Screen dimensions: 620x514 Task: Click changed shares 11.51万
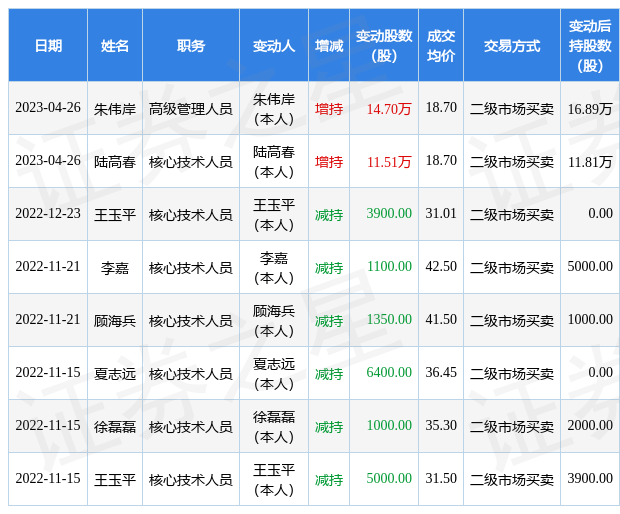pyautogui.click(x=389, y=162)
